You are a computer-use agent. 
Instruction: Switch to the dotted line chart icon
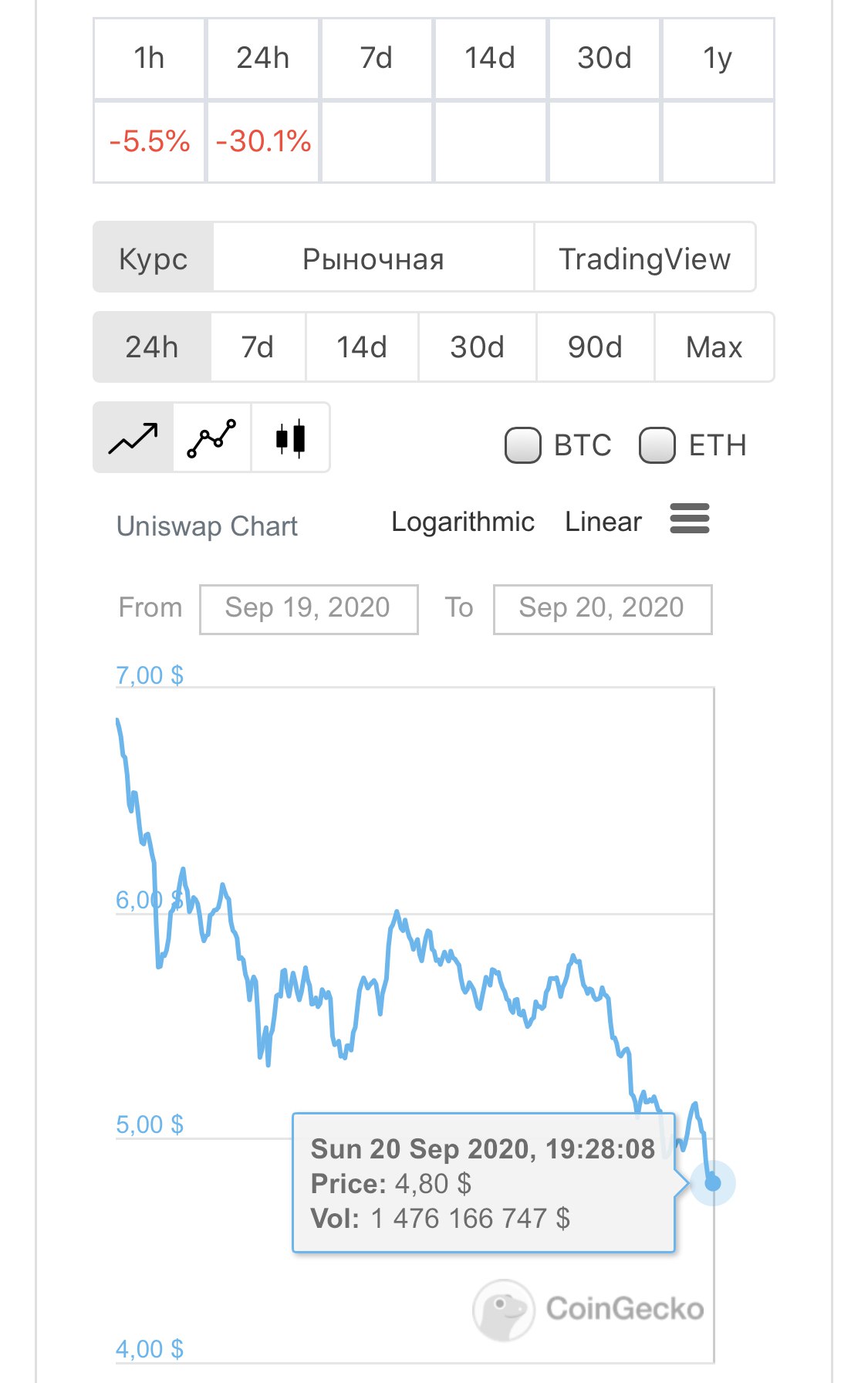point(212,438)
